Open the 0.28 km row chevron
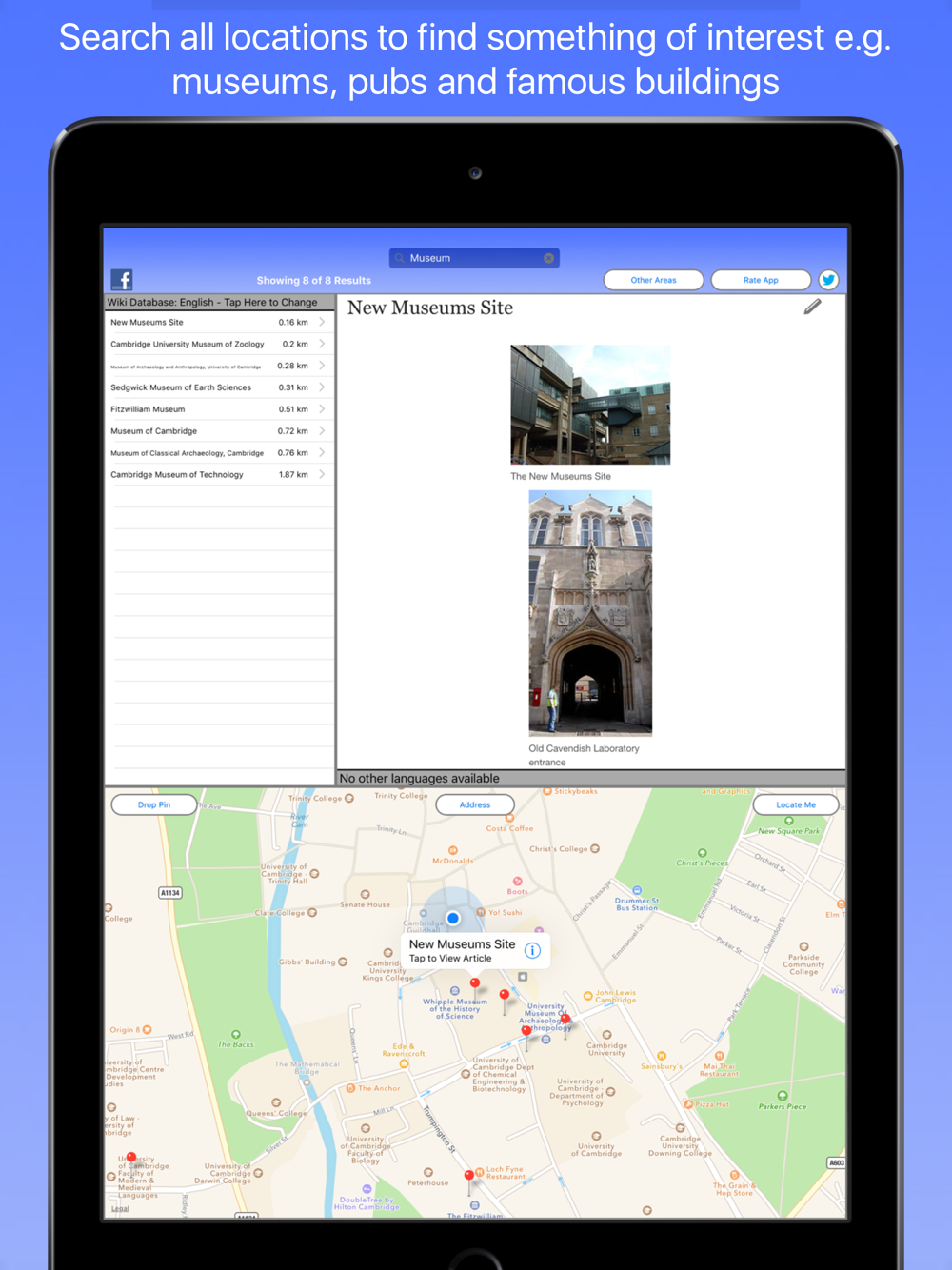This screenshot has height=1270, width=952. 323,366
